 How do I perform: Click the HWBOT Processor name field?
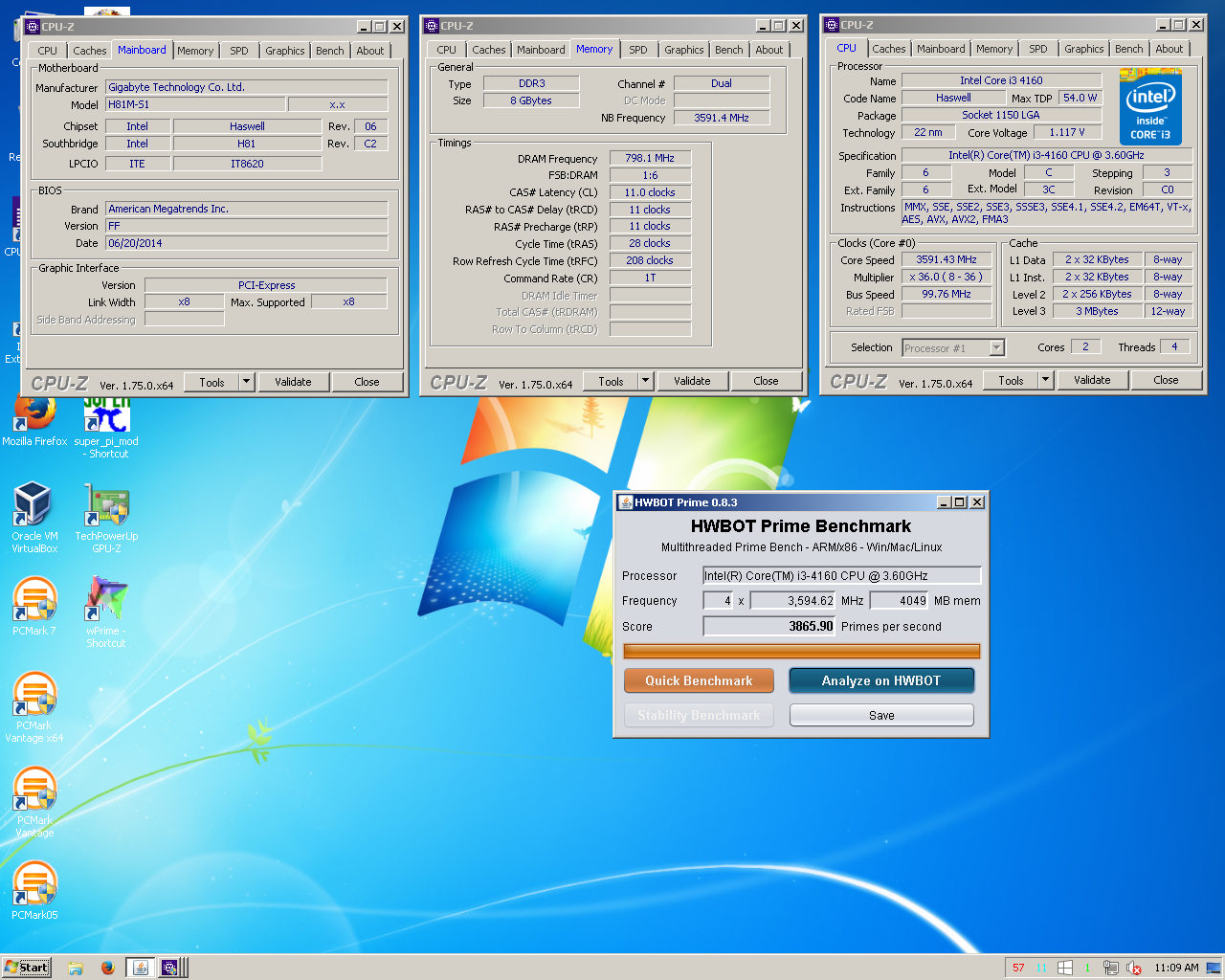click(x=842, y=575)
